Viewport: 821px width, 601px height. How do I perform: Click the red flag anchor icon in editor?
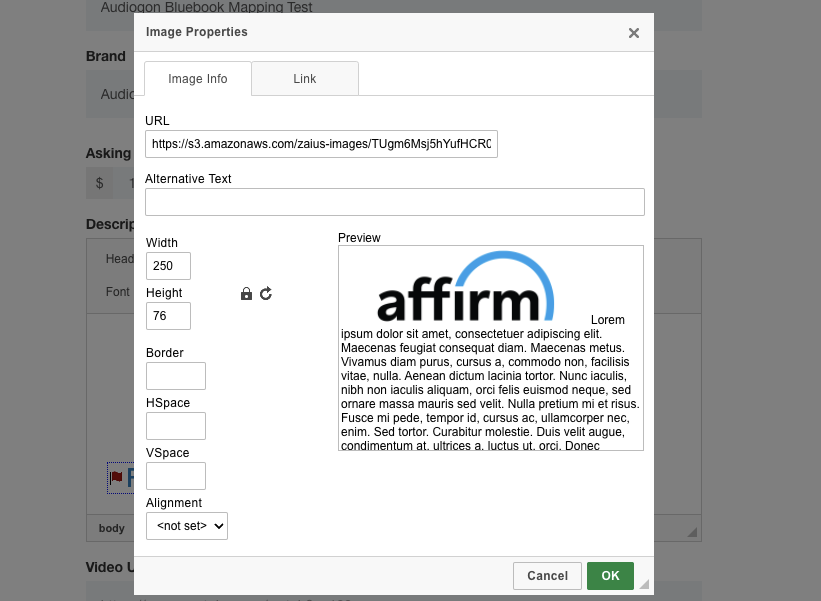(116, 477)
